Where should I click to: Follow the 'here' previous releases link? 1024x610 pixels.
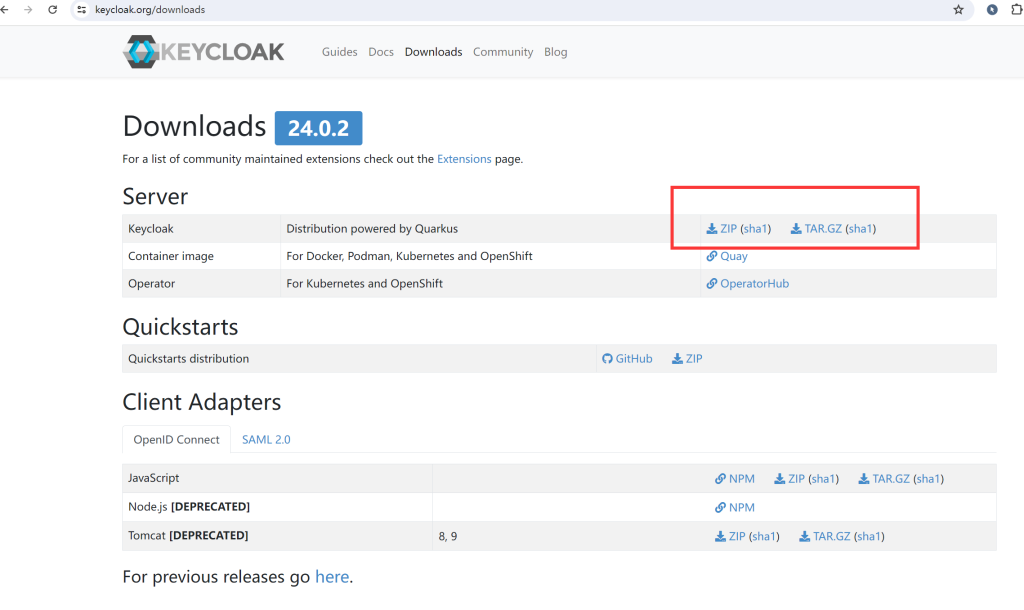pyautogui.click(x=332, y=577)
